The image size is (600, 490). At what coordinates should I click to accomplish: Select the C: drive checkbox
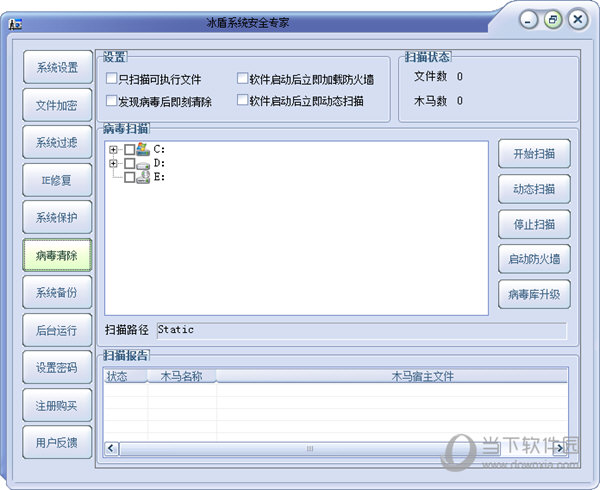tap(129, 149)
